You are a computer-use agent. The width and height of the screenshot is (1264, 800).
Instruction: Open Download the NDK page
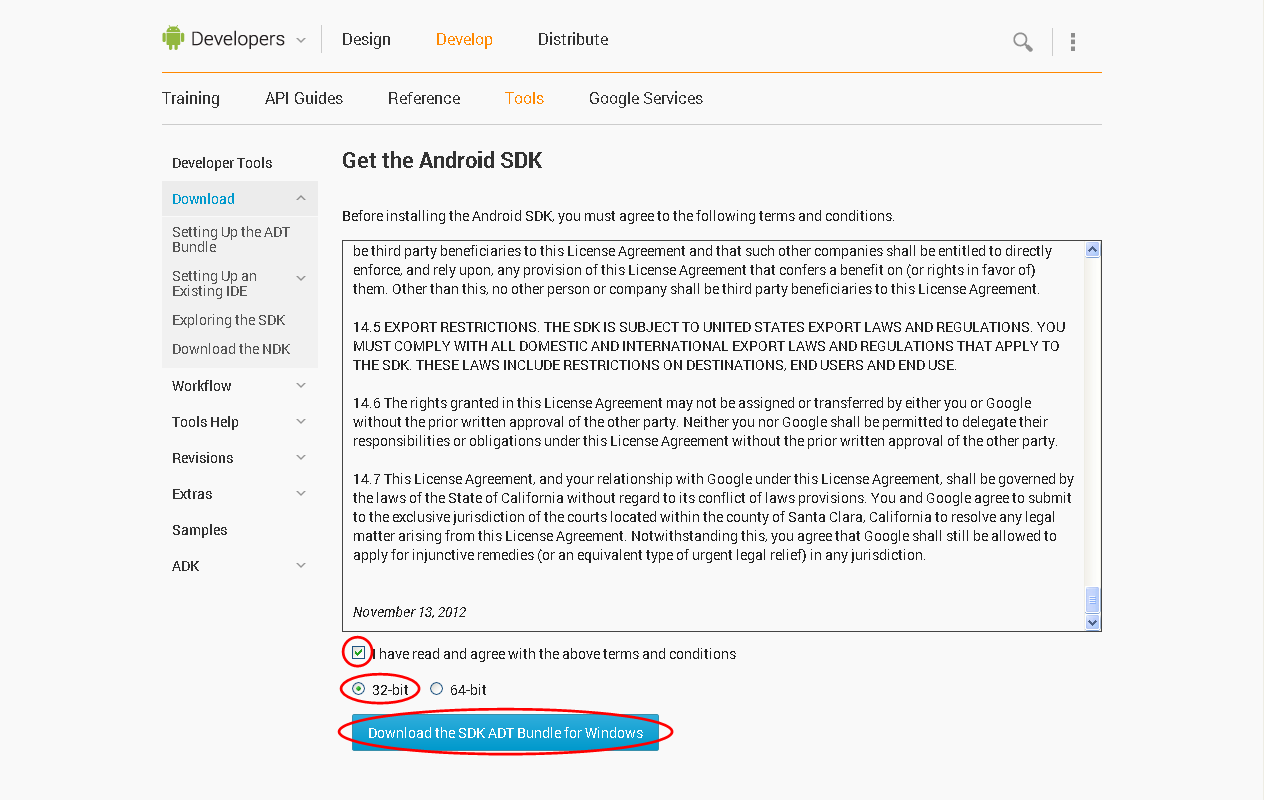click(x=231, y=349)
